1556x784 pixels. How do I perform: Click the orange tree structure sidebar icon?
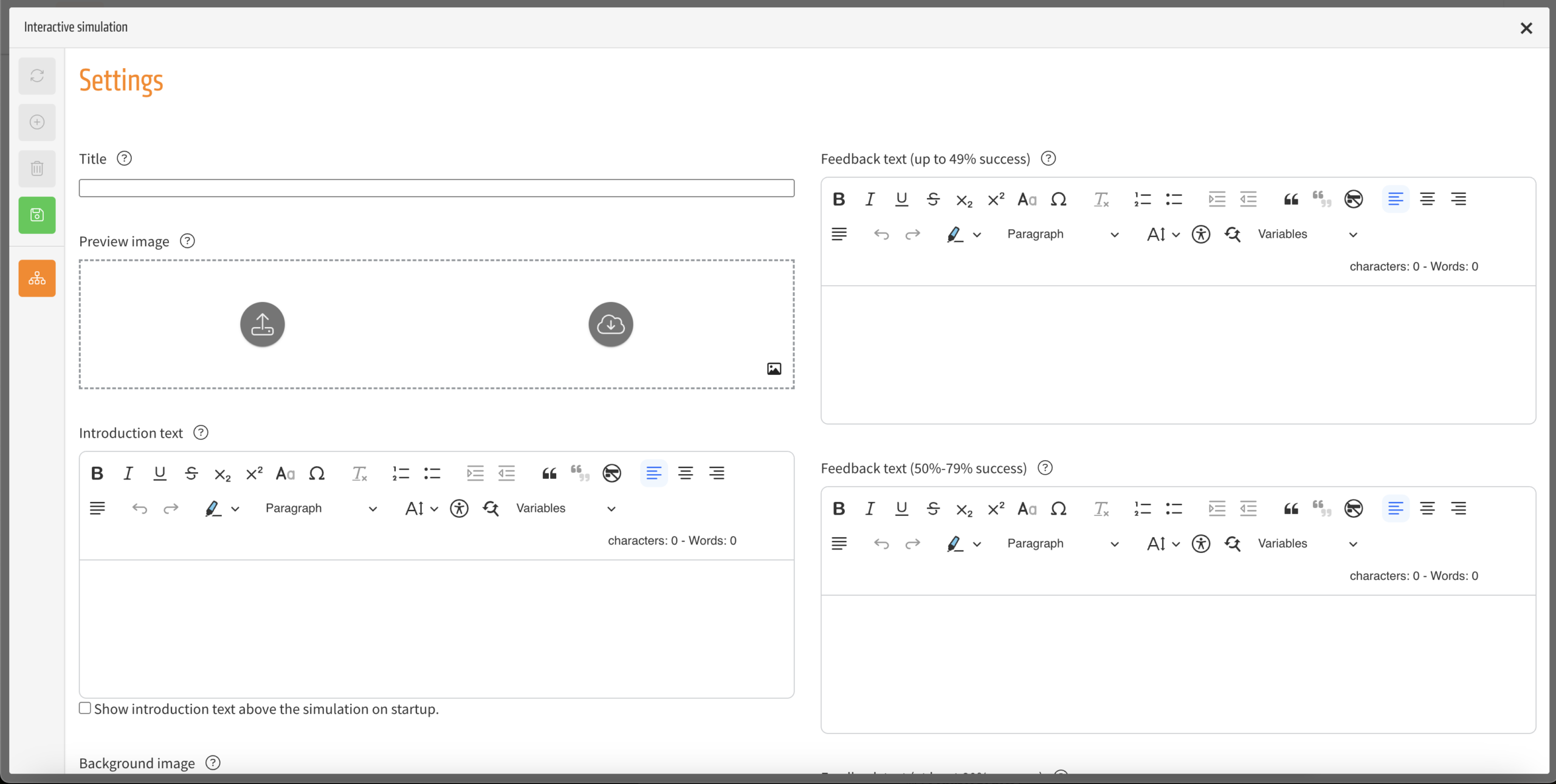[x=37, y=278]
